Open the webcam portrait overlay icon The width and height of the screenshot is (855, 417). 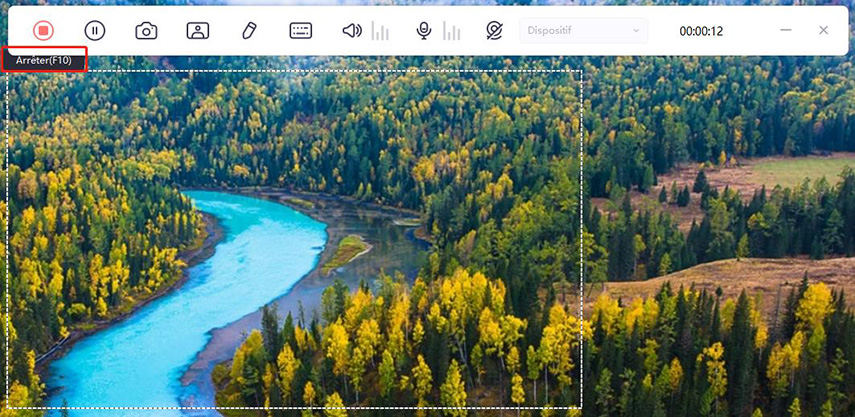point(198,31)
